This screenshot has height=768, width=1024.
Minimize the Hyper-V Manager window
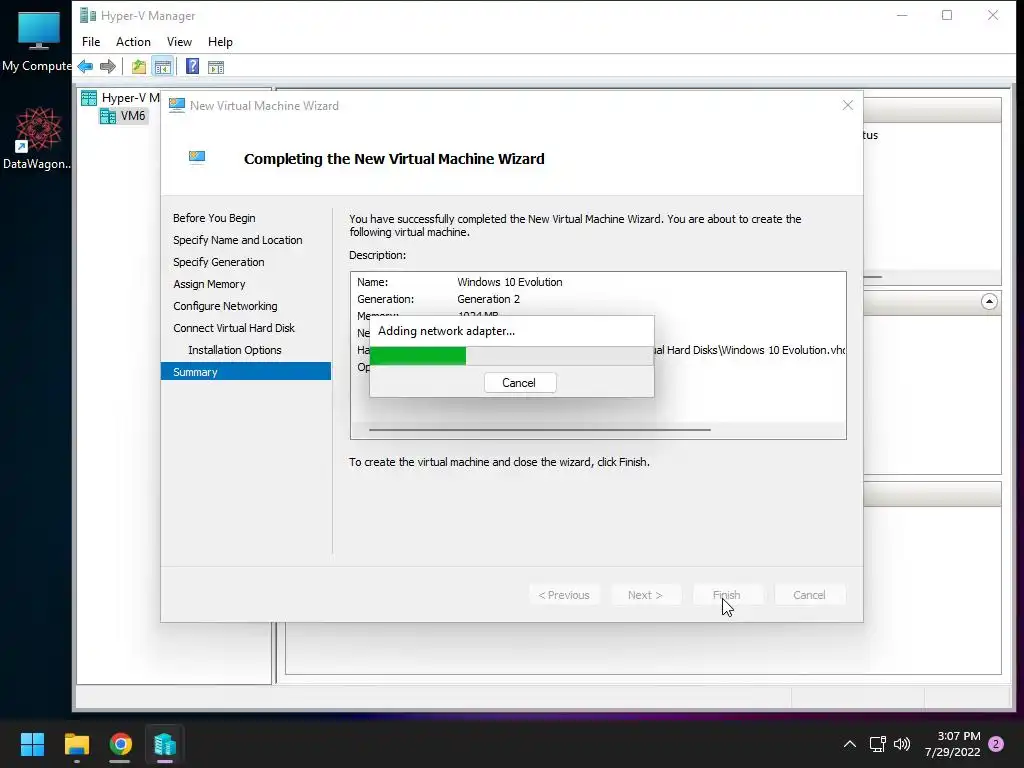tap(902, 15)
